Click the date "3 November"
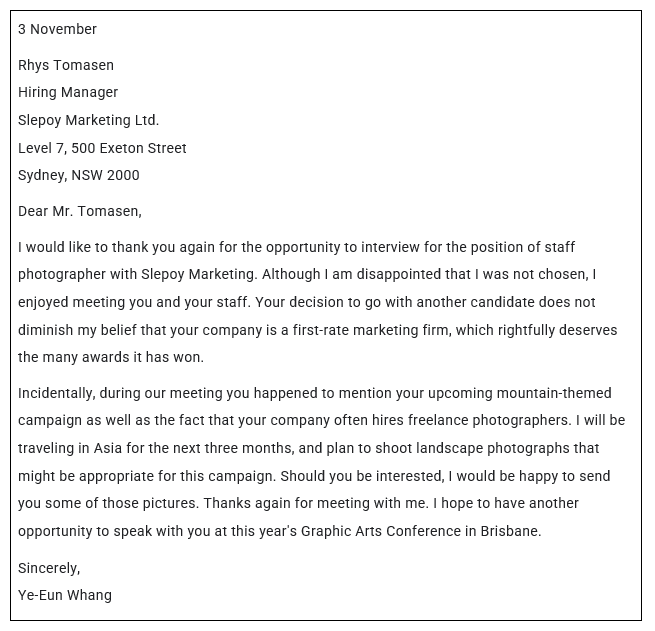This screenshot has height=631, width=655. coord(57,29)
